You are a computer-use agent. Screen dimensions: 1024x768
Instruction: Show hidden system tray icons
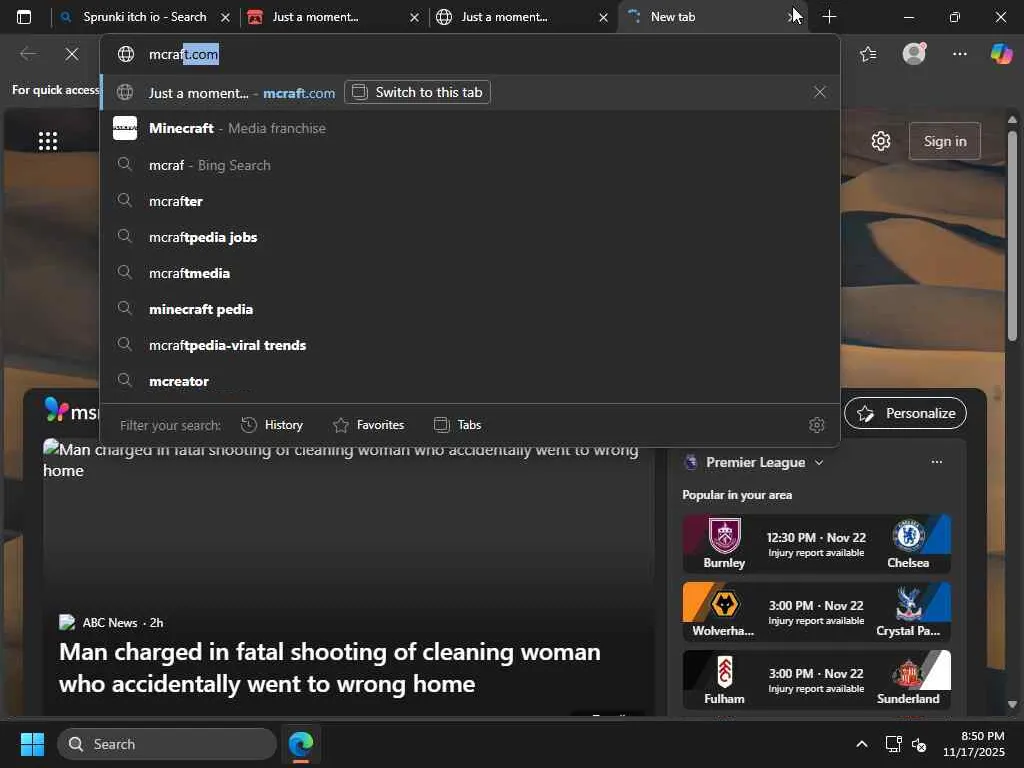(862, 744)
